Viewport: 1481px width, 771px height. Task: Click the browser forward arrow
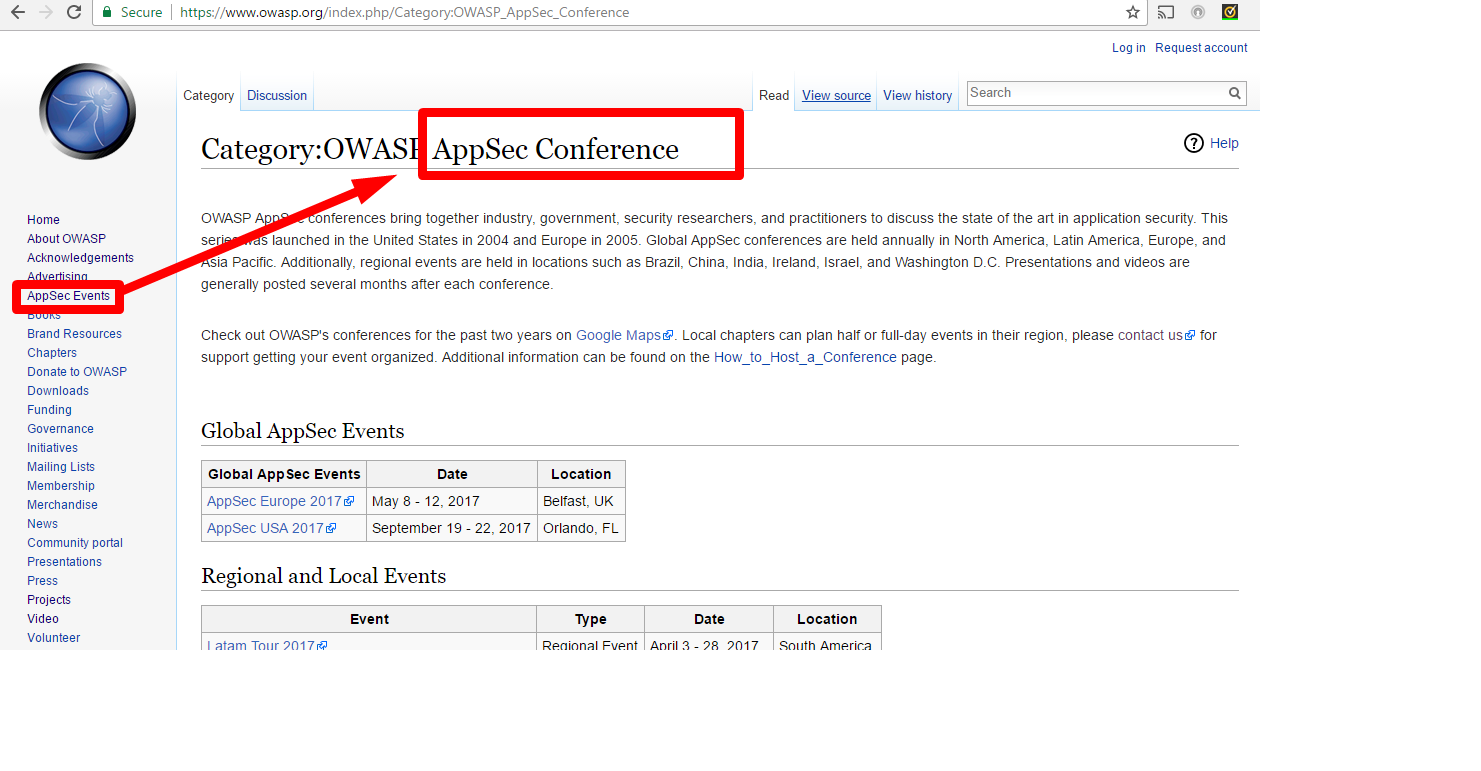pyautogui.click(x=45, y=12)
